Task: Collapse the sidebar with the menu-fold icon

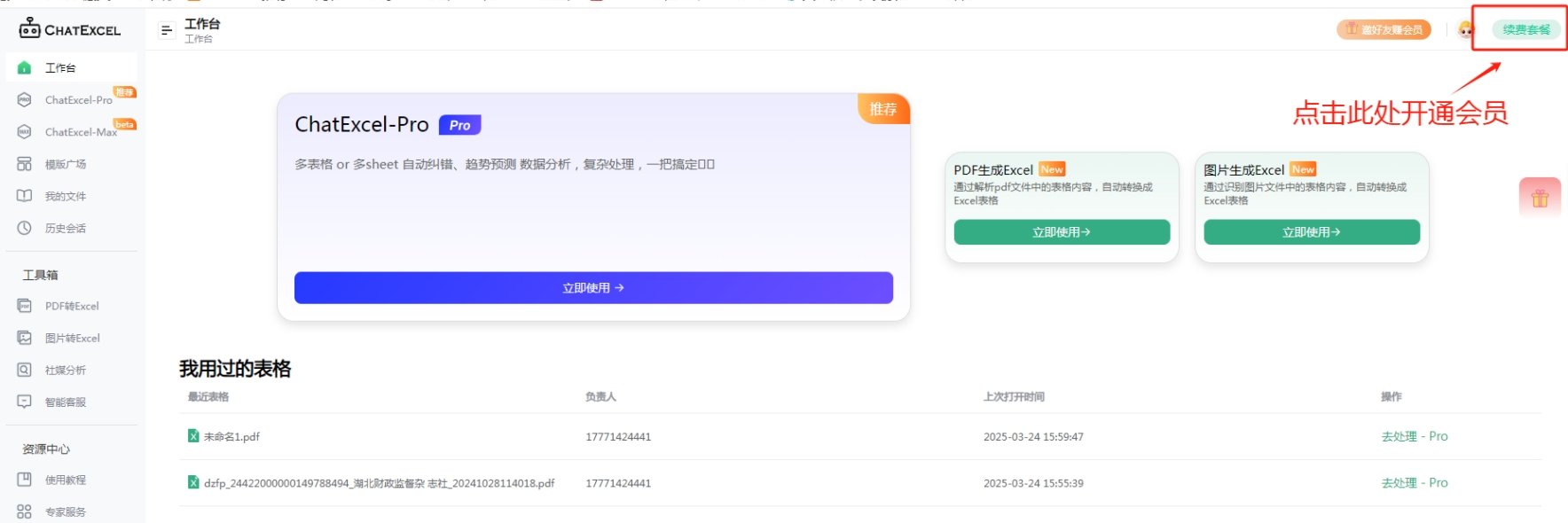Action: [x=166, y=30]
